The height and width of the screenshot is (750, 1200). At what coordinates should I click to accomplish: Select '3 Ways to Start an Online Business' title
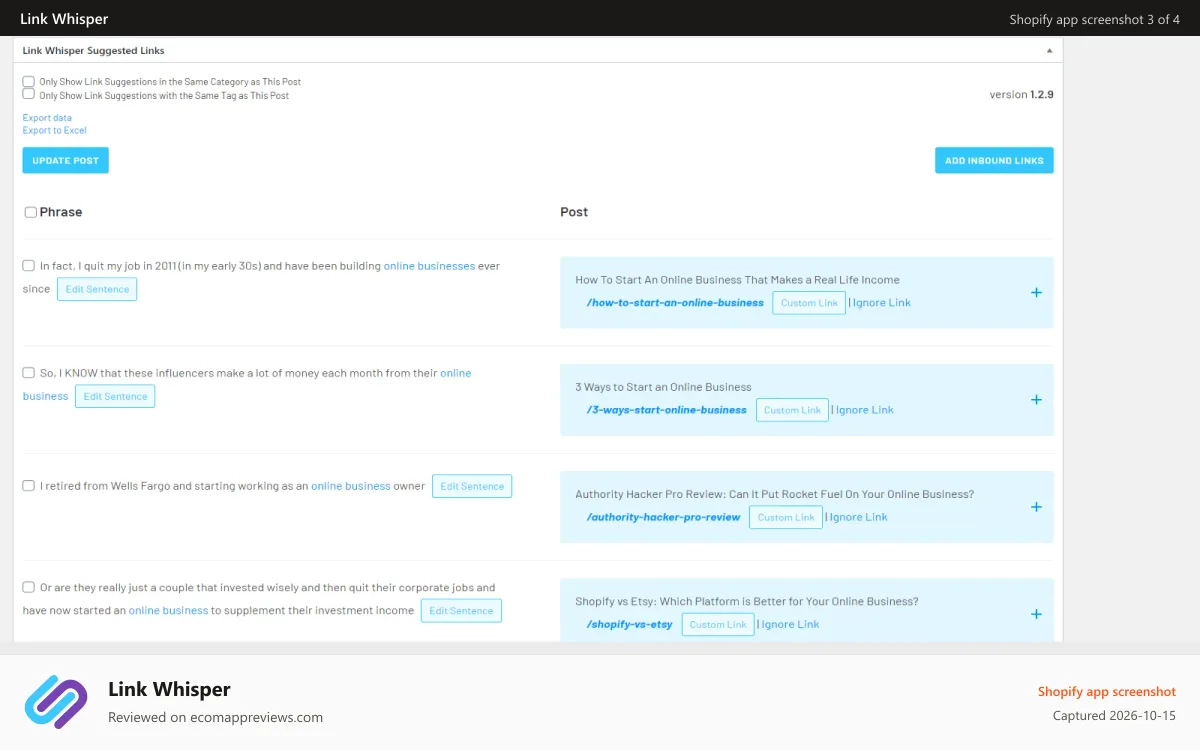(x=663, y=387)
